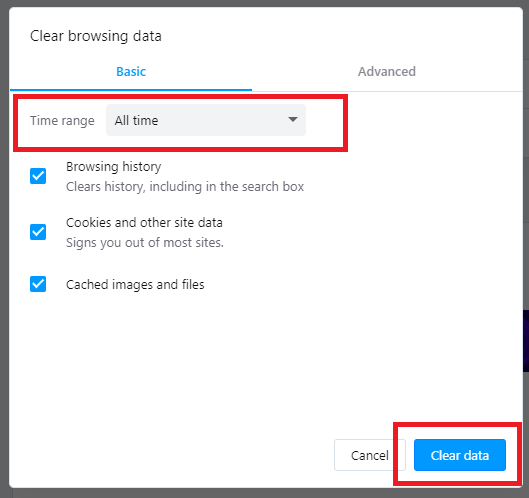529x498 pixels.
Task: Confirm with the Clear data button
Action: pos(460,455)
